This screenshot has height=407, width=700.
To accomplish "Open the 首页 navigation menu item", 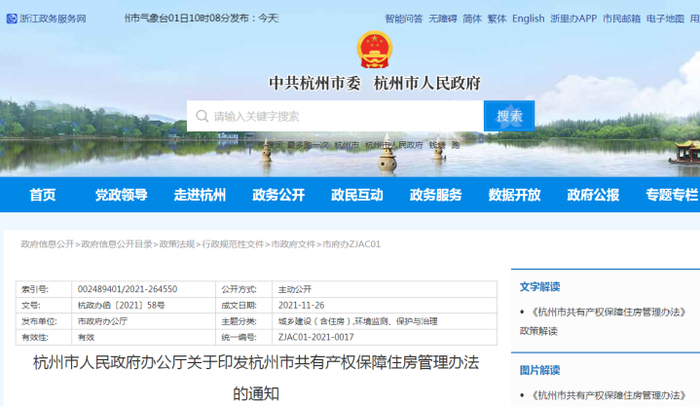I will (42, 195).
